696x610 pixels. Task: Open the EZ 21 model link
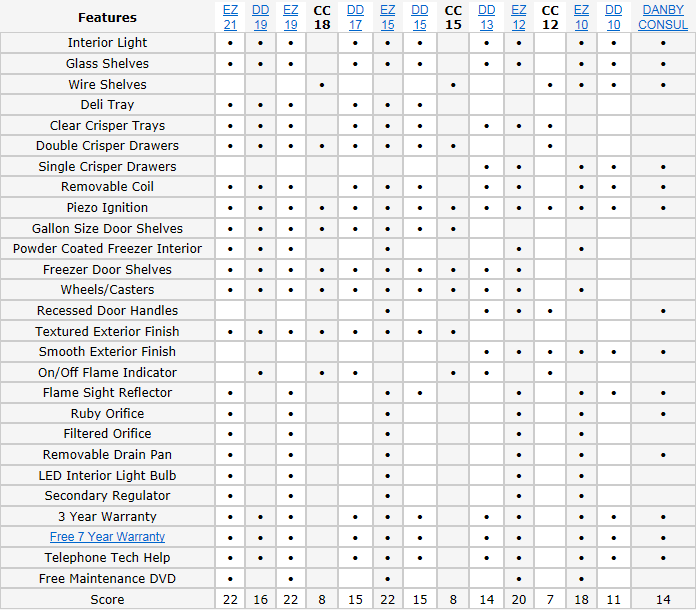230,17
